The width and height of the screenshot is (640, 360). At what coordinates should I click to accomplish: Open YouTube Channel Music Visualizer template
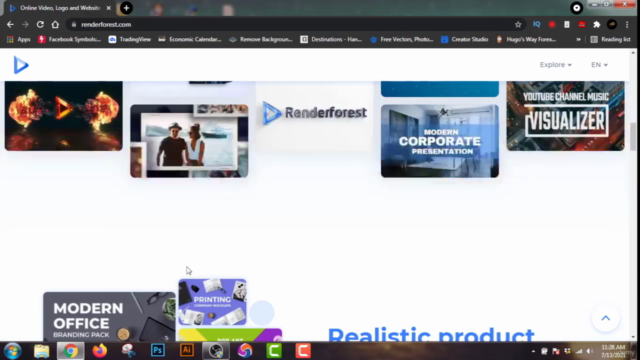pos(565,116)
